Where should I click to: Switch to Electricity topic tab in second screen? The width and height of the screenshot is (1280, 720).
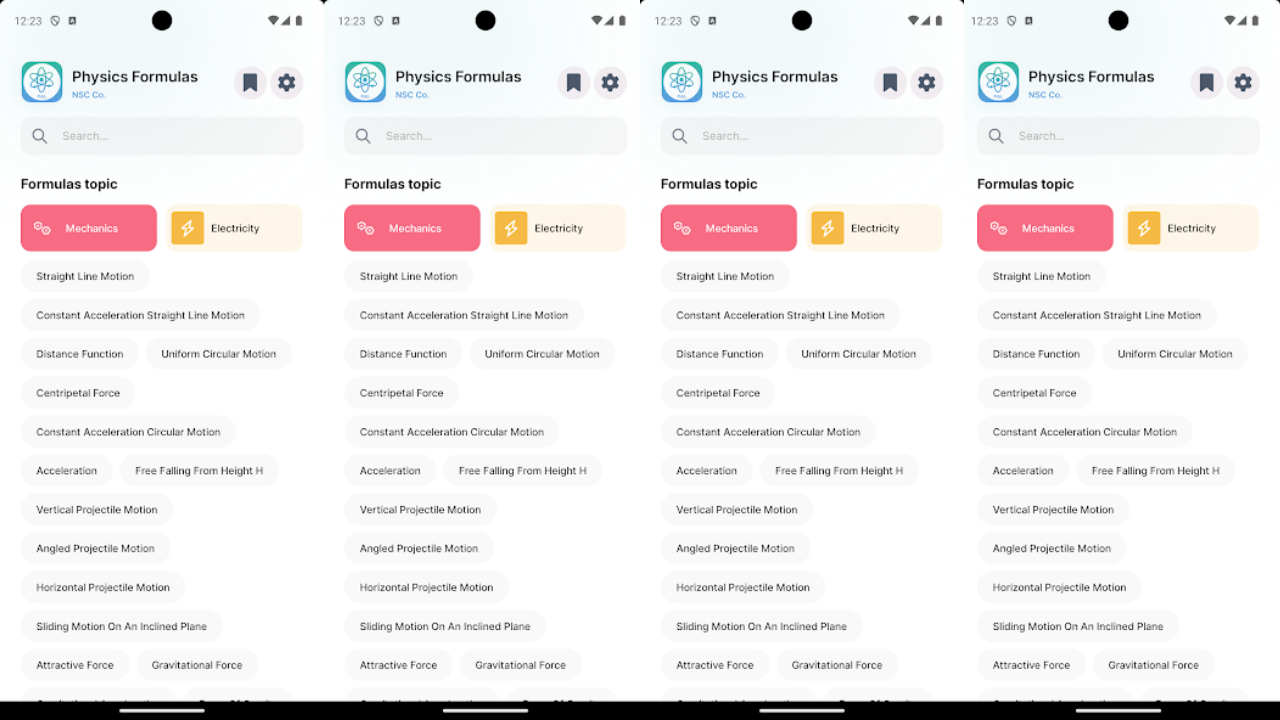(557, 228)
